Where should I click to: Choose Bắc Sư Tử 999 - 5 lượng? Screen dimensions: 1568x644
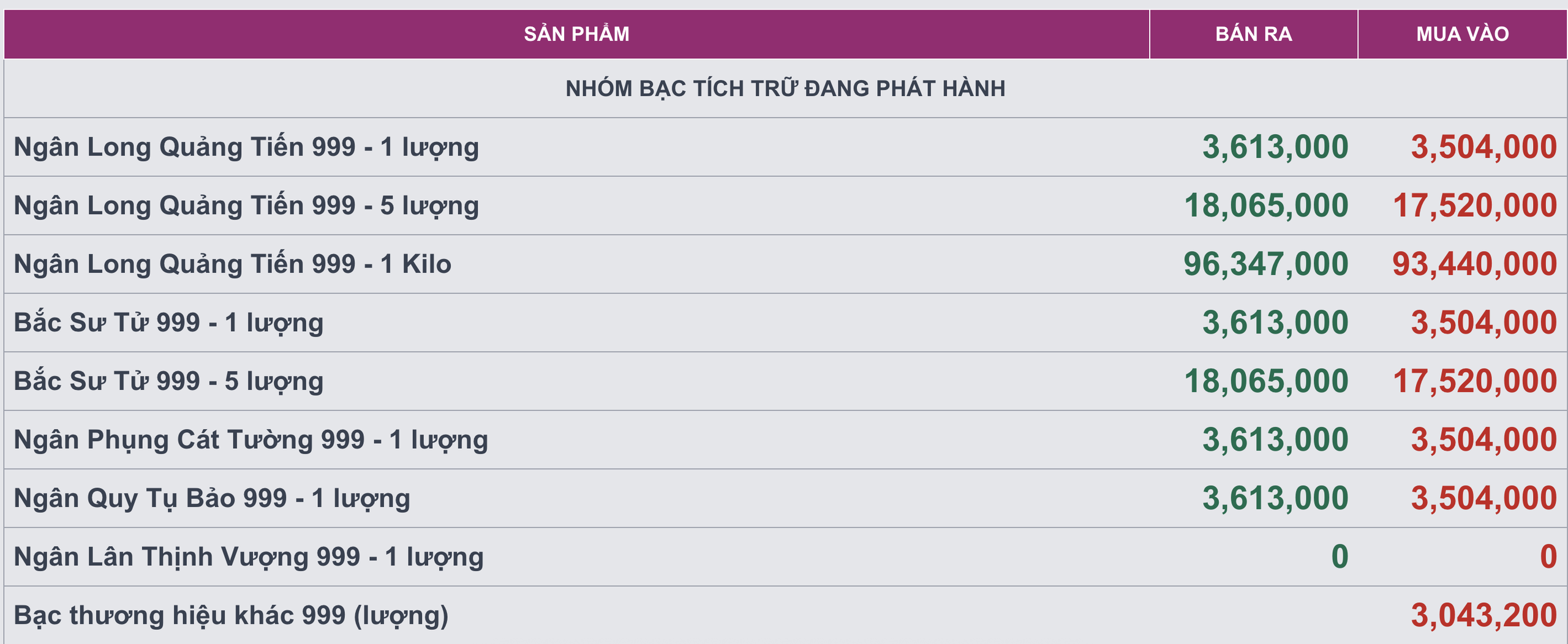[x=168, y=381]
